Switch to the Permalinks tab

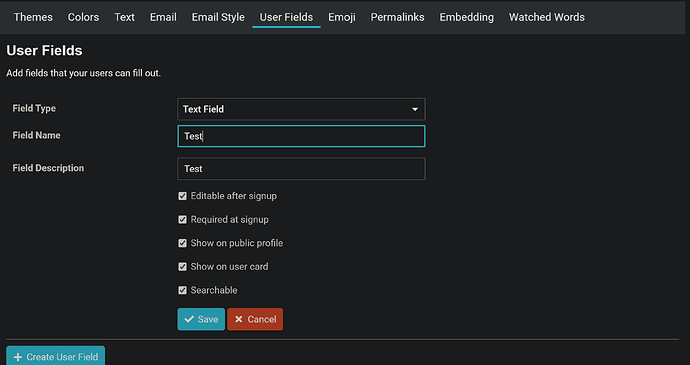[397, 17]
